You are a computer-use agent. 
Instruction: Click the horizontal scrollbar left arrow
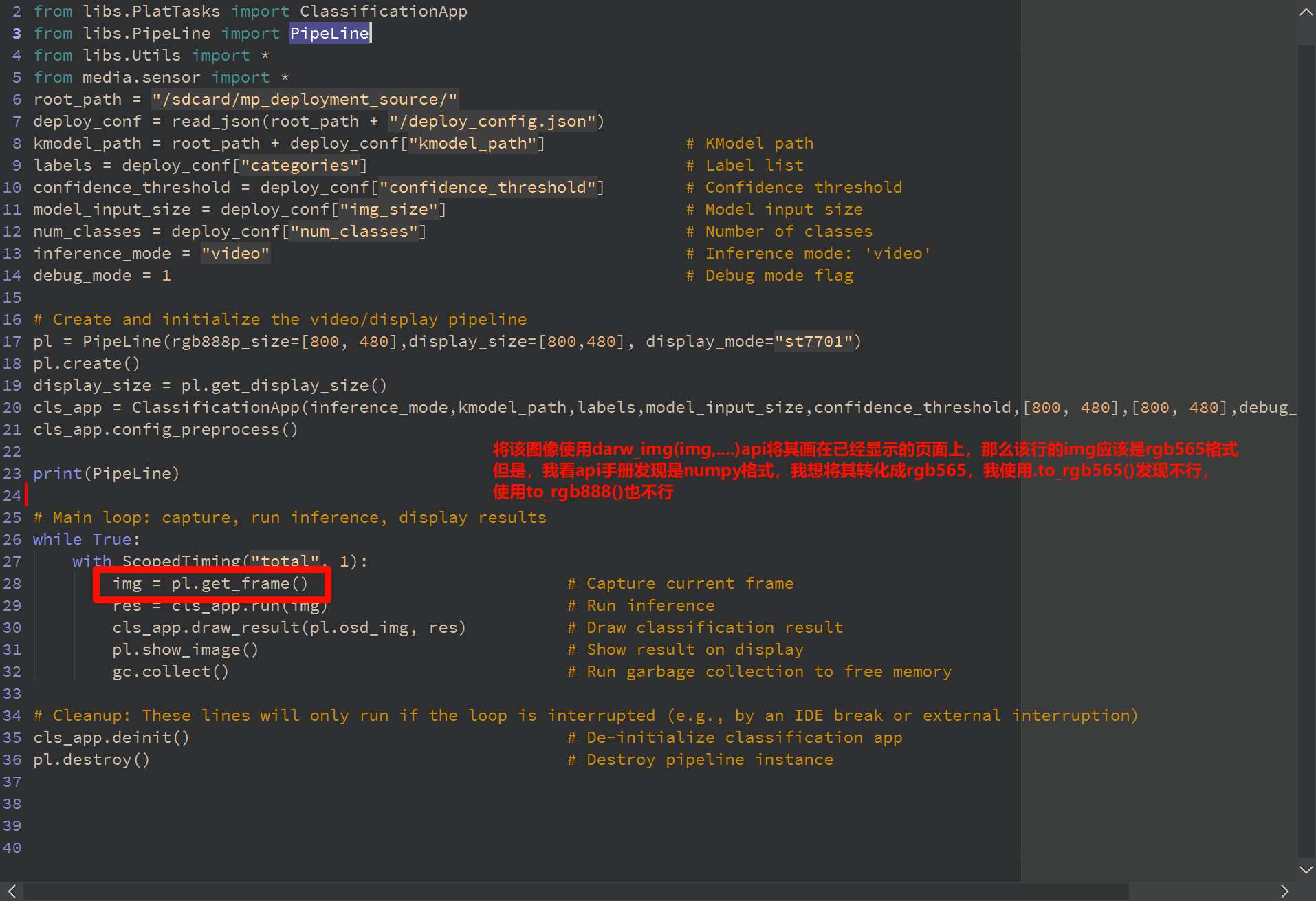coord(12,891)
